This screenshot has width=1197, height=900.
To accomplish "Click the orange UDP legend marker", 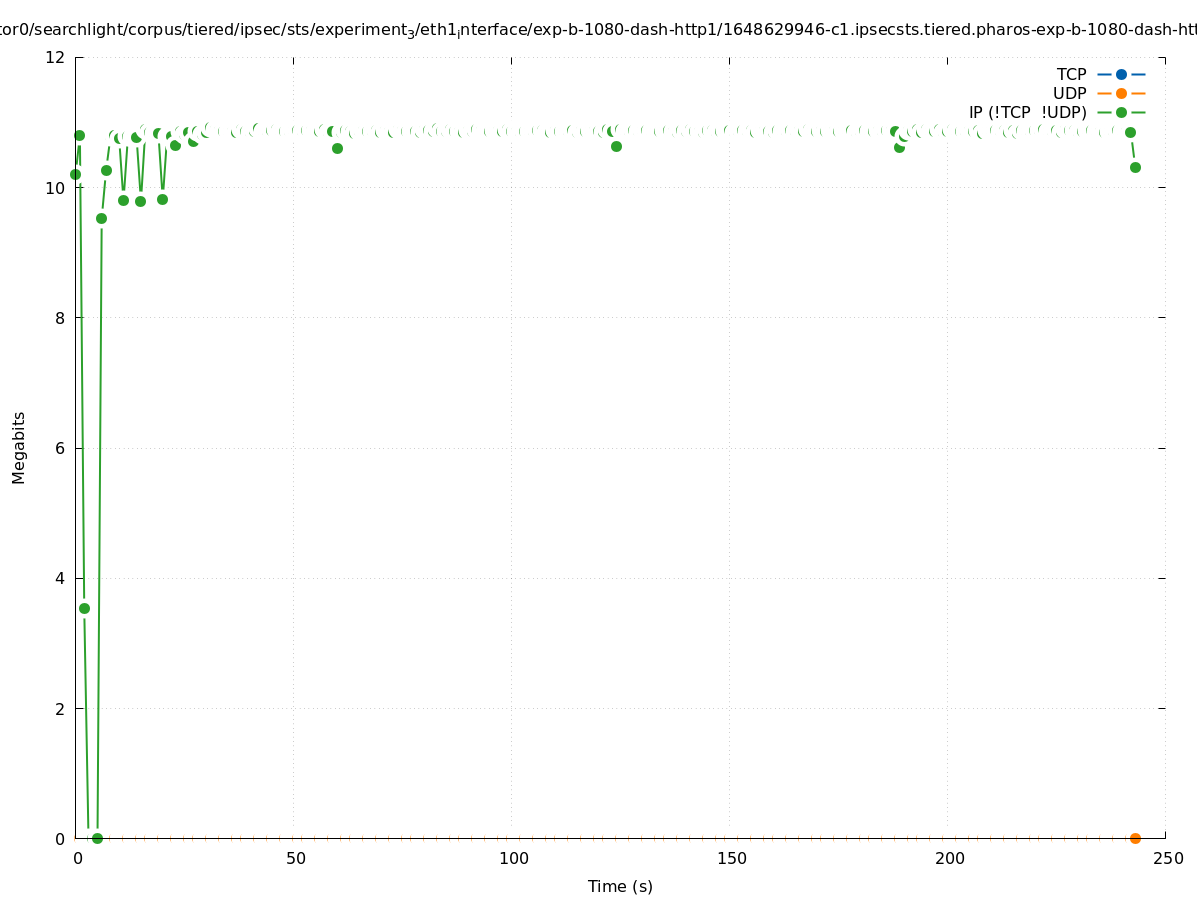I will coord(1121,93).
